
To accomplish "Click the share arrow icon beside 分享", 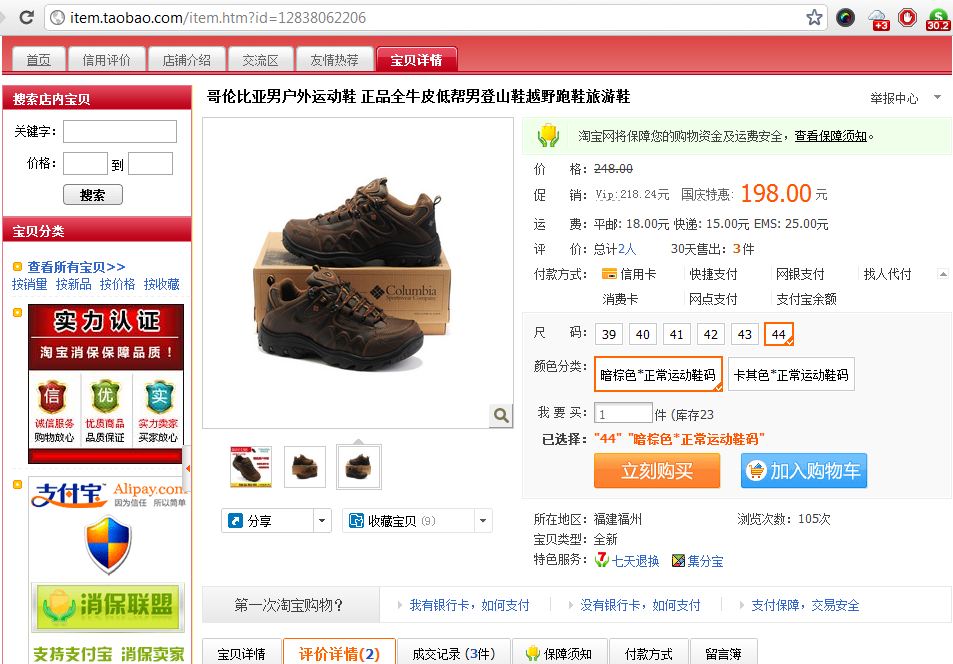I will [x=235, y=520].
